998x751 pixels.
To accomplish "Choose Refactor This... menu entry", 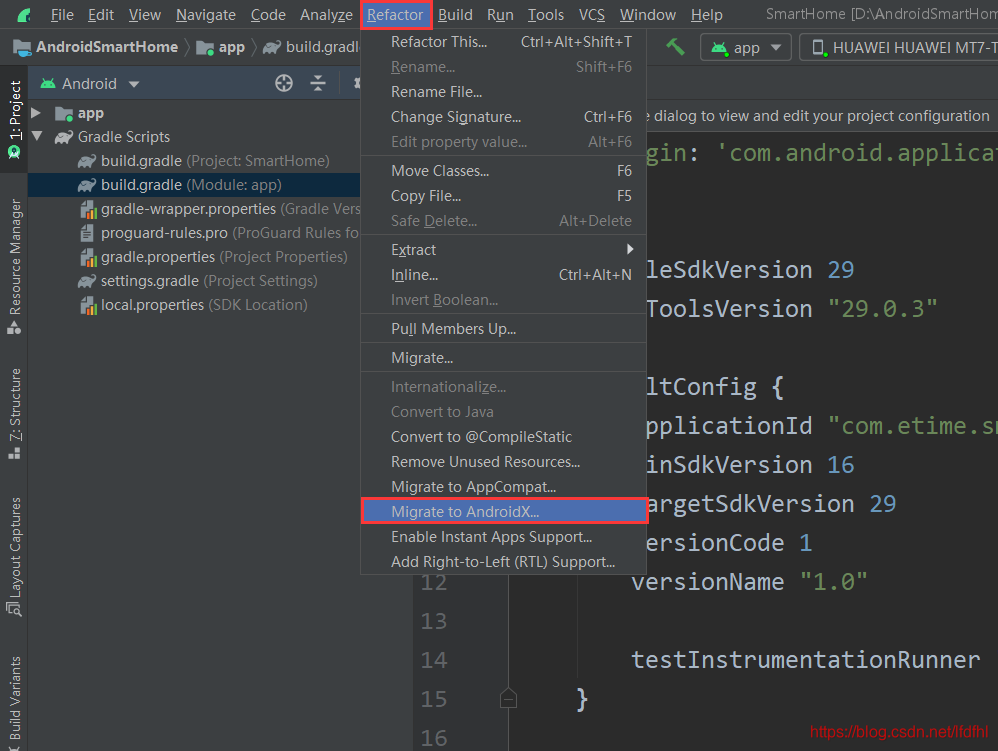I will (x=503, y=42).
